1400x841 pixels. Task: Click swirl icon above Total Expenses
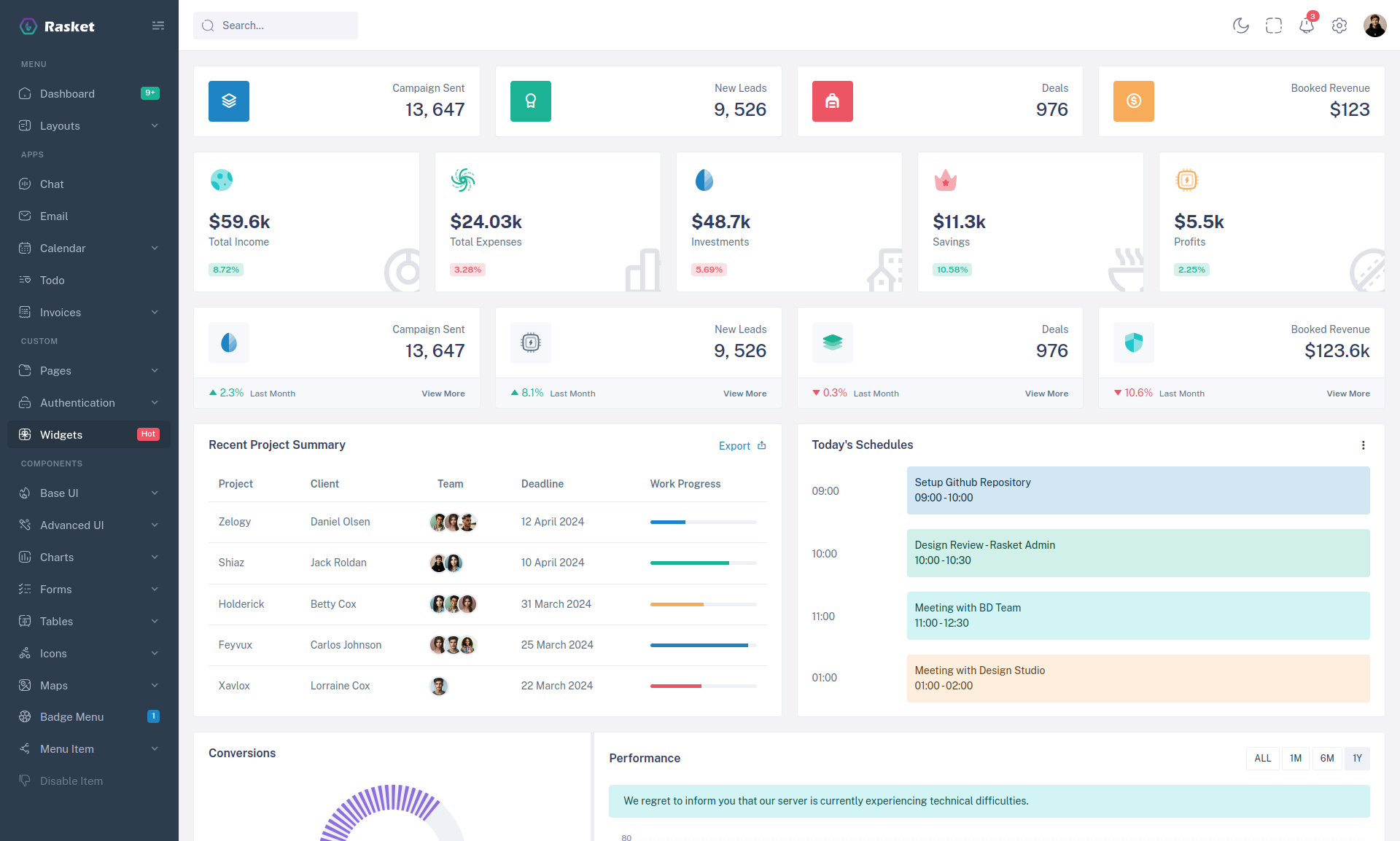[x=463, y=179]
